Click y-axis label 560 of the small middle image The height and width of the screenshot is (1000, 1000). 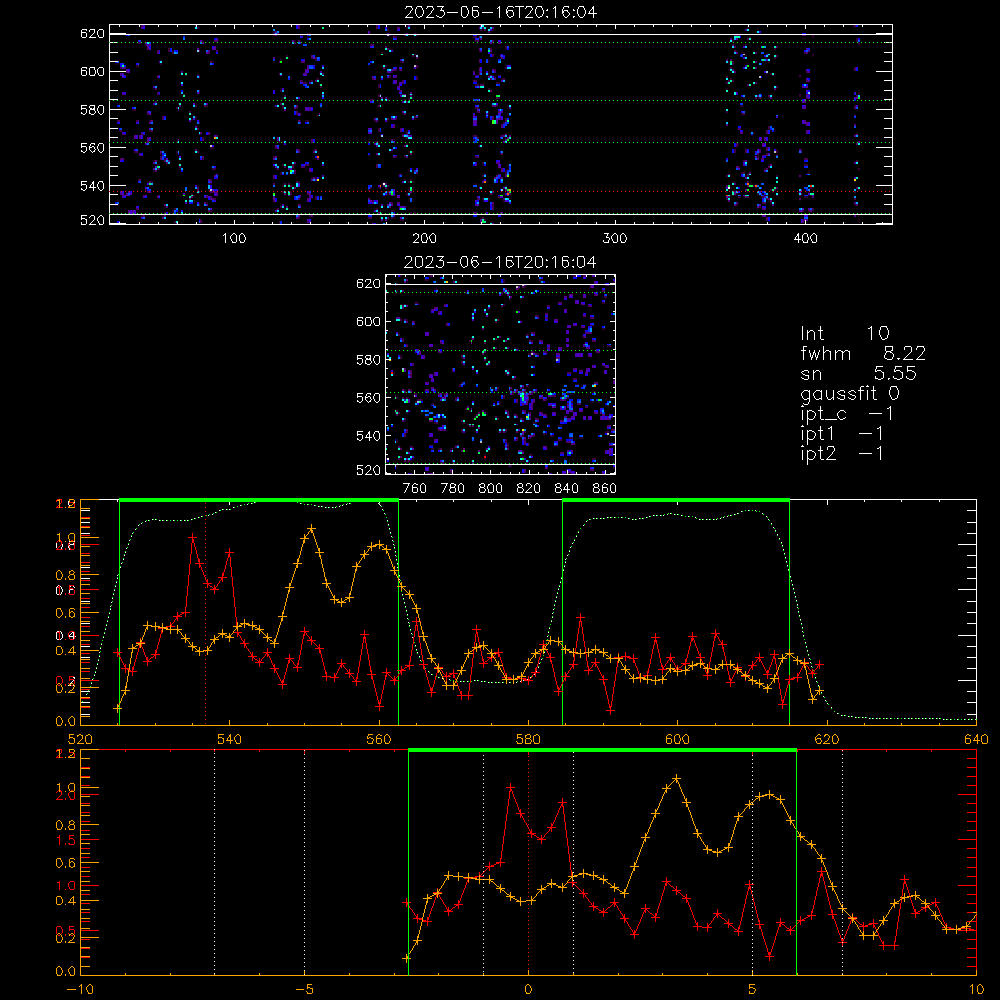coord(368,398)
